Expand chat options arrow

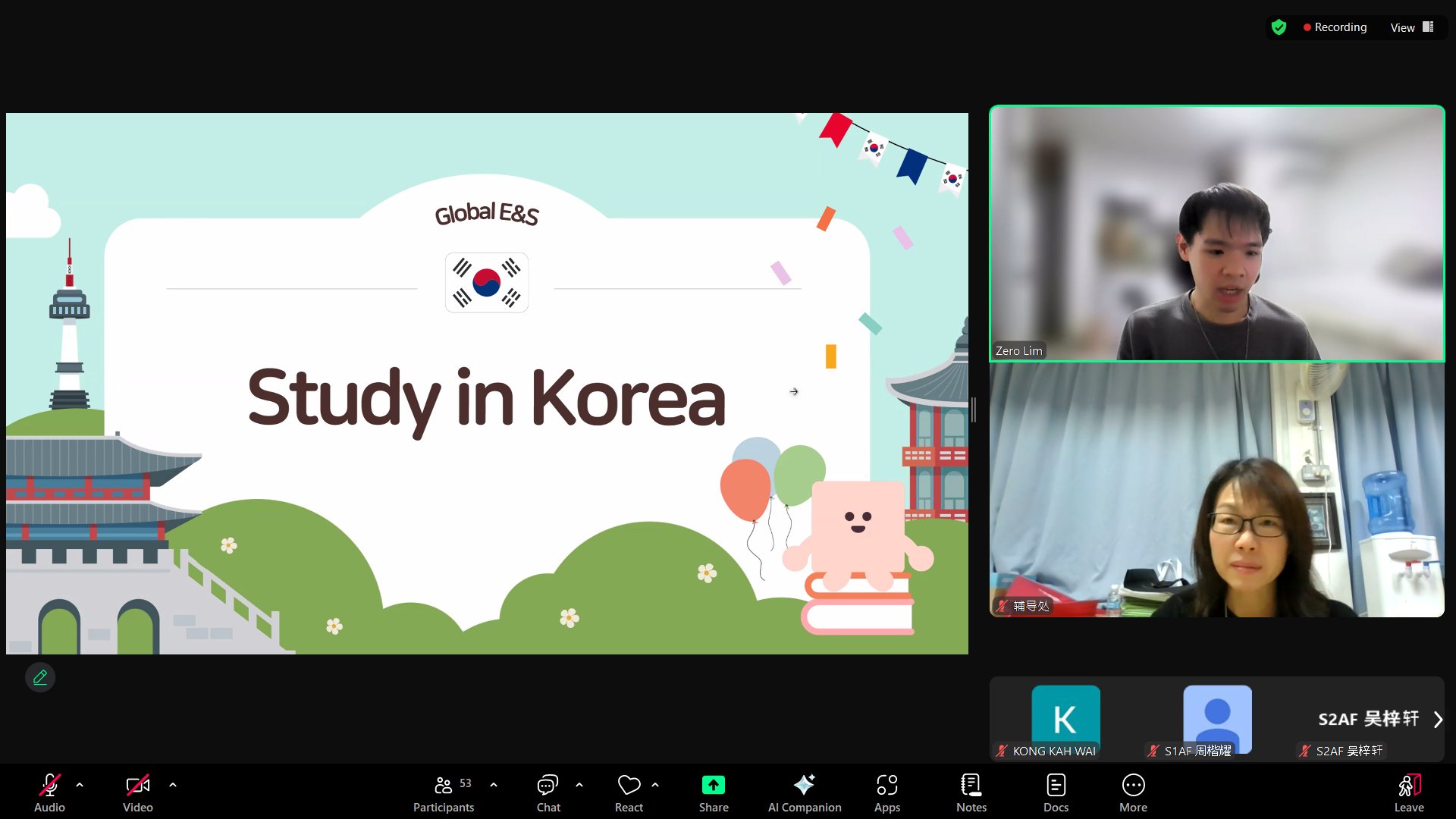pos(579,785)
